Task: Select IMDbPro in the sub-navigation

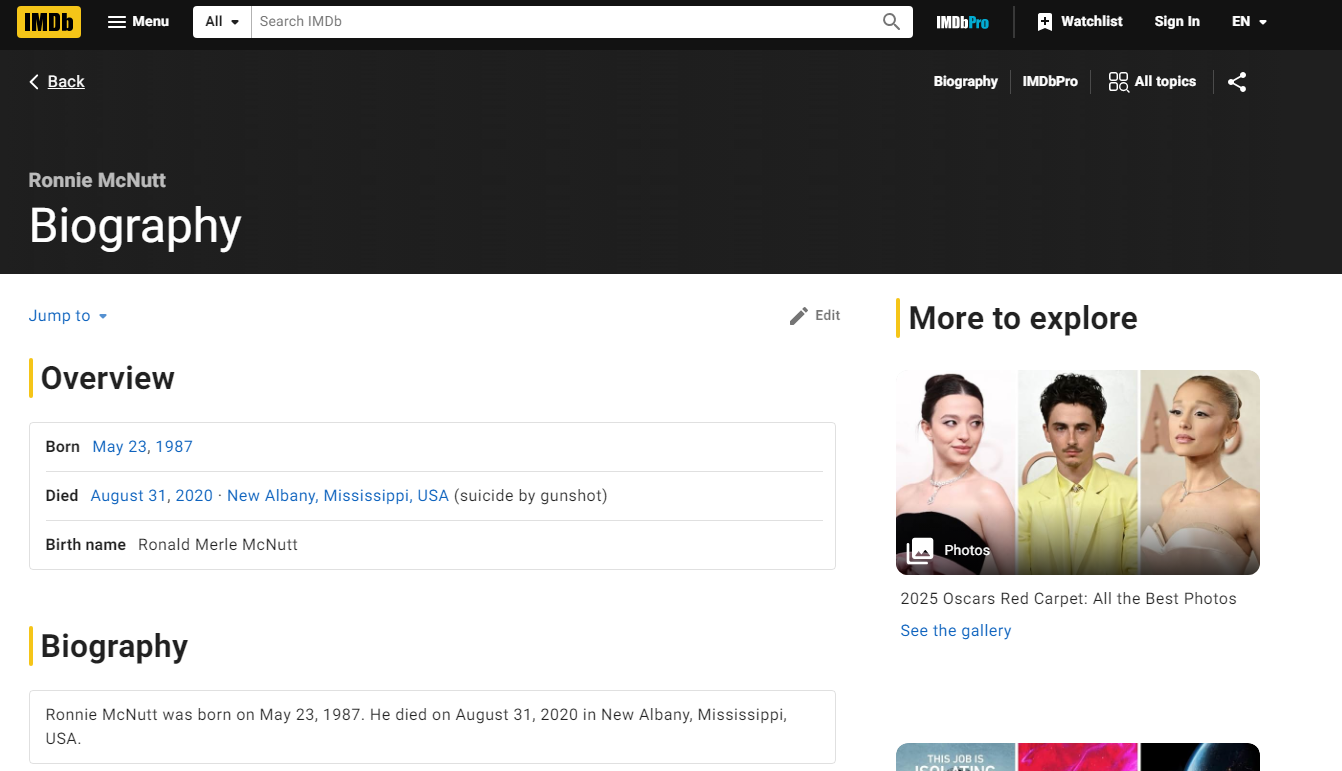Action: coord(1050,82)
